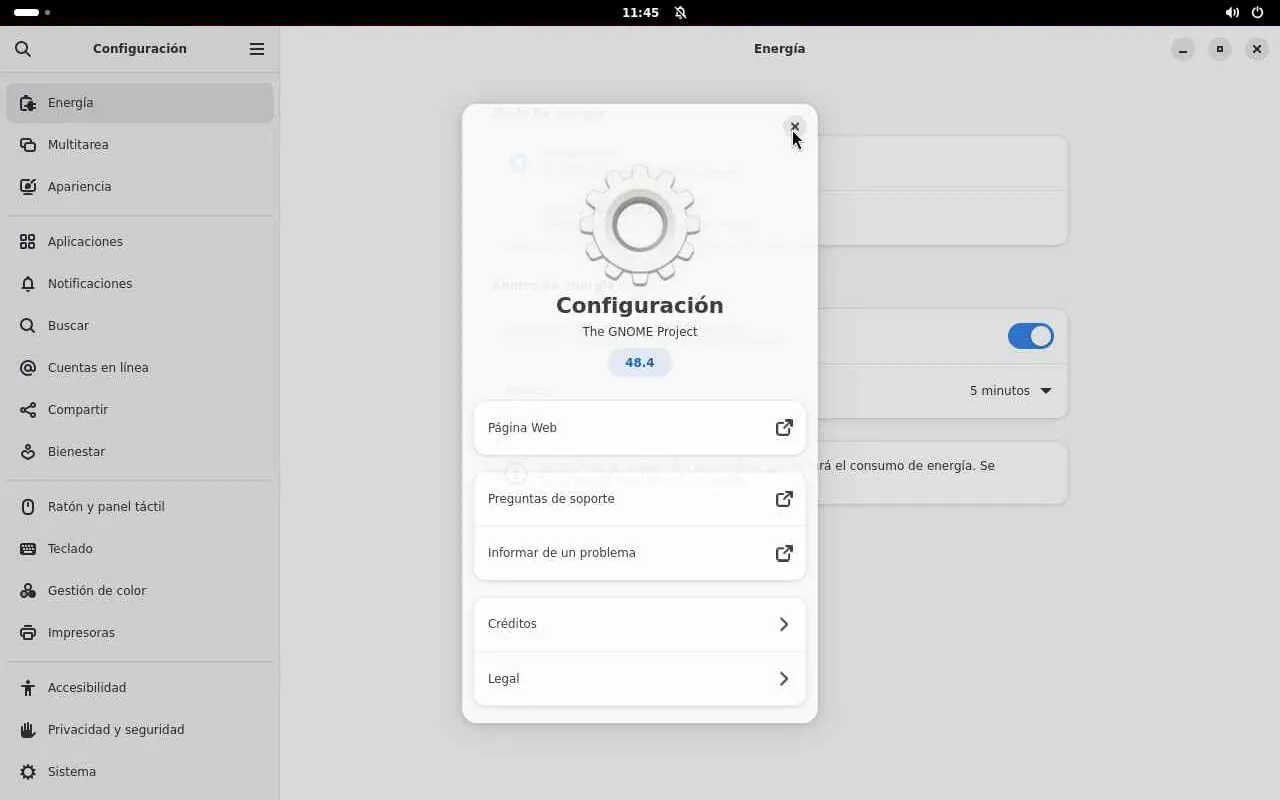Click the Gestión de color icon
The height and width of the screenshot is (800, 1280).
(28, 591)
